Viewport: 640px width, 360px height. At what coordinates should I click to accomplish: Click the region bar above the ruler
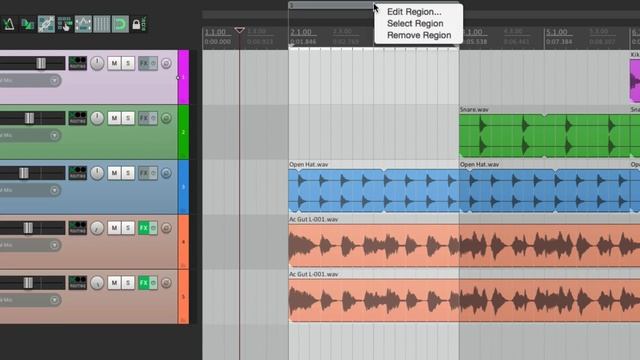tap(331, 5)
